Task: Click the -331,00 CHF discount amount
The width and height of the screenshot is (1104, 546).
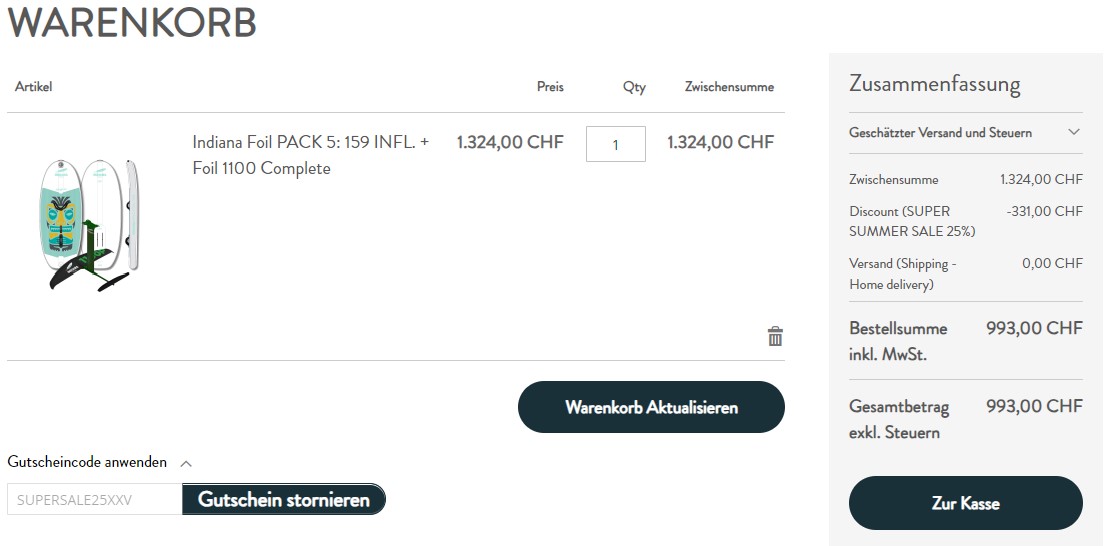Action: coord(1044,211)
